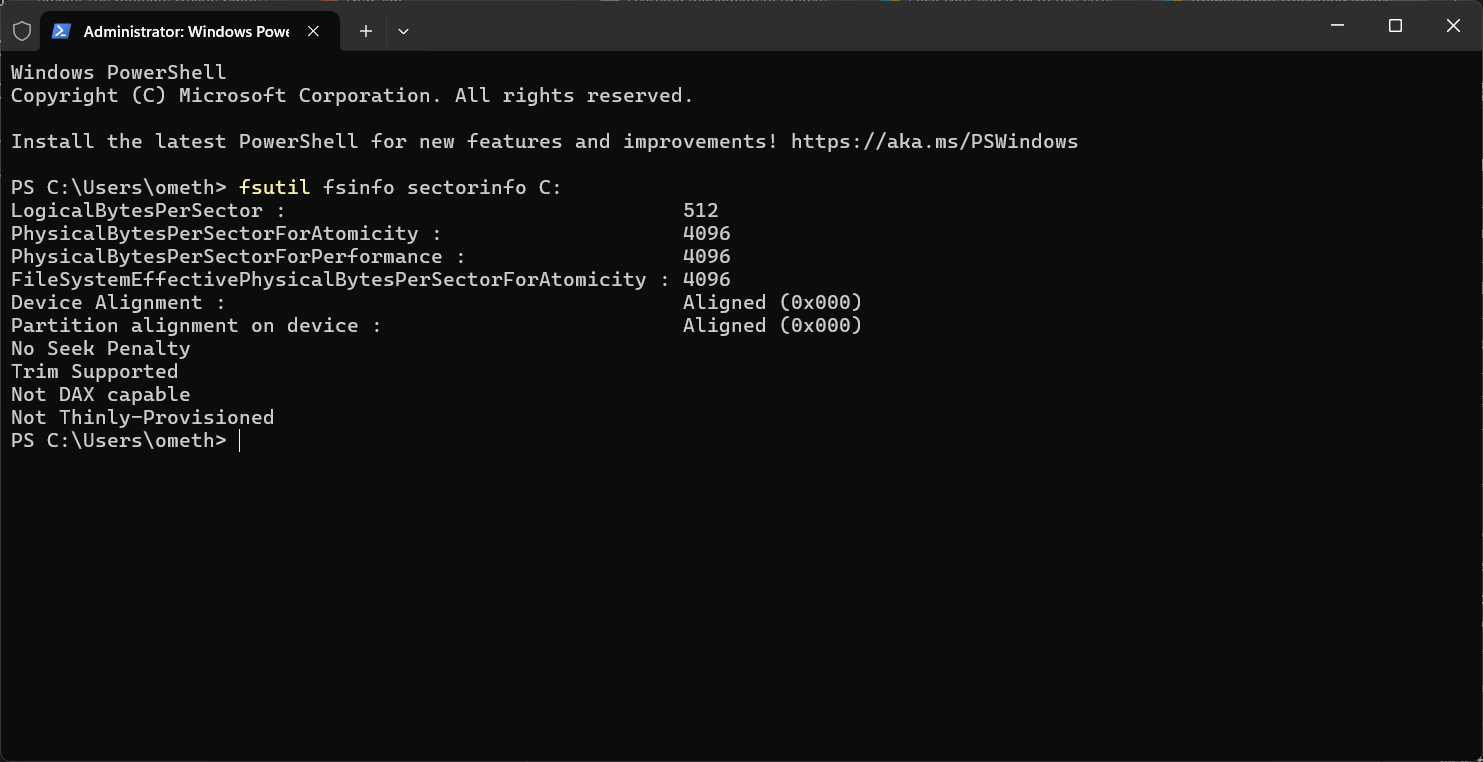Click the Not DAX capable line
The height and width of the screenshot is (762, 1483).
click(x=100, y=394)
